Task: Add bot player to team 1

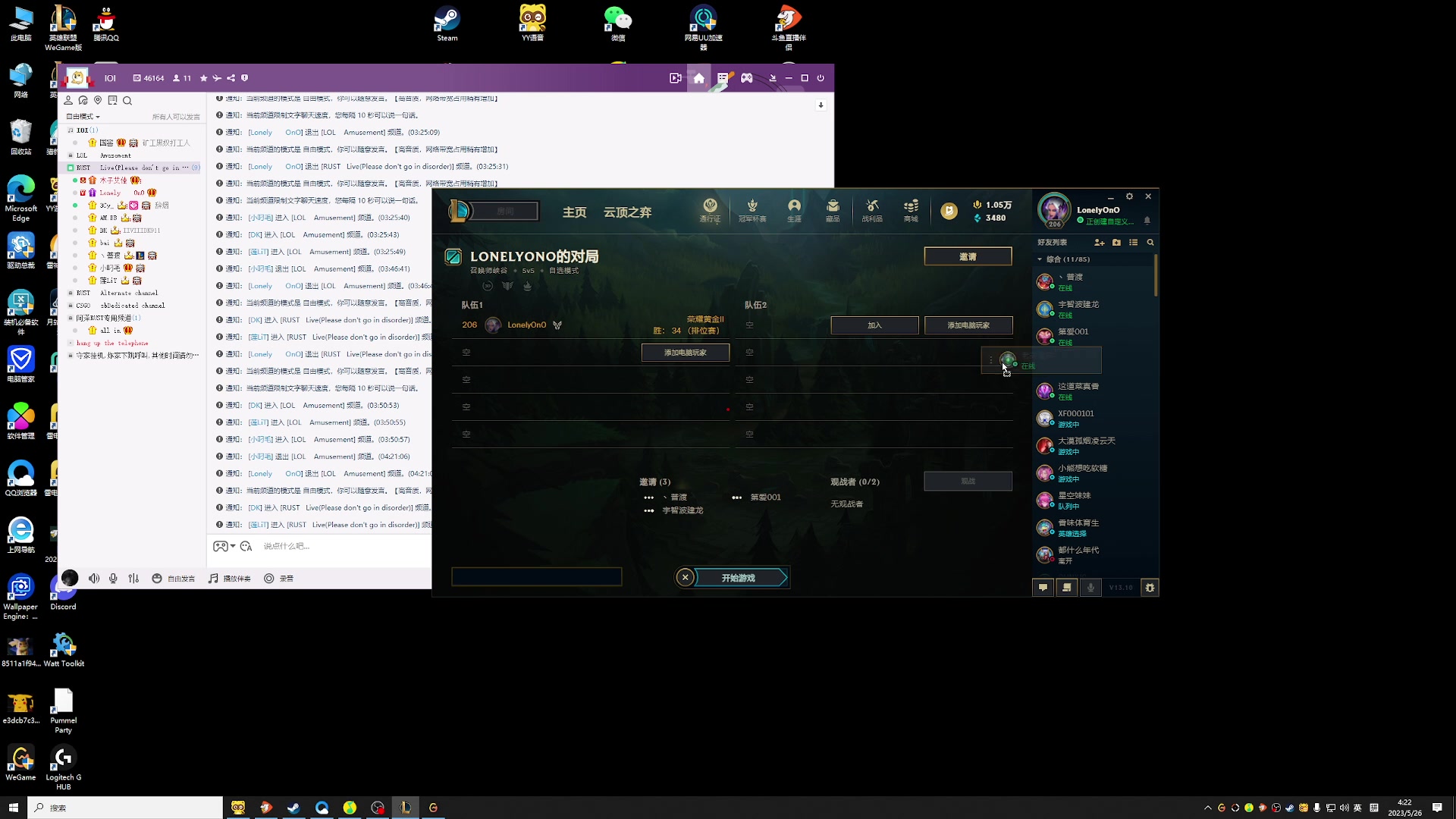Action: click(686, 353)
